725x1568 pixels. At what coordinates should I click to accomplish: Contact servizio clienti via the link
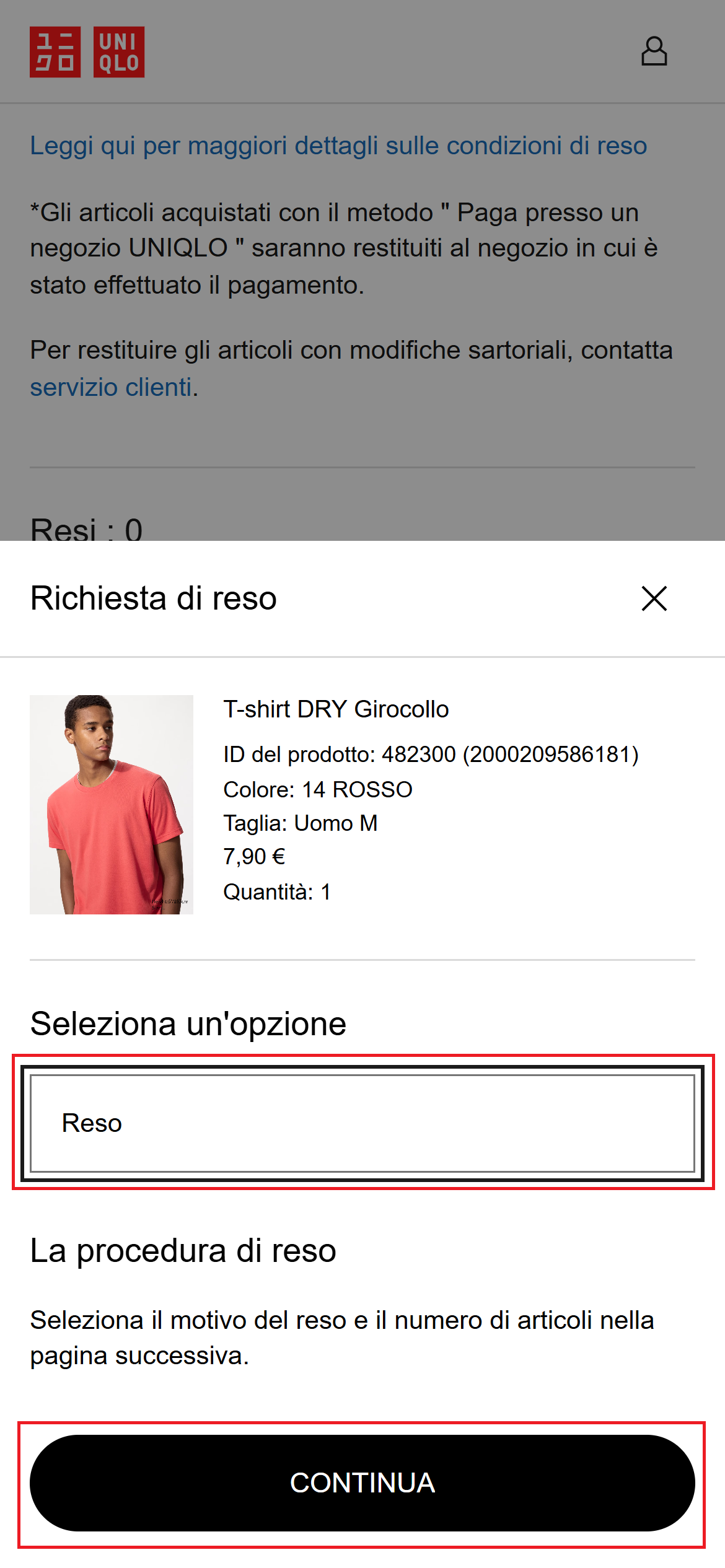pos(110,387)
